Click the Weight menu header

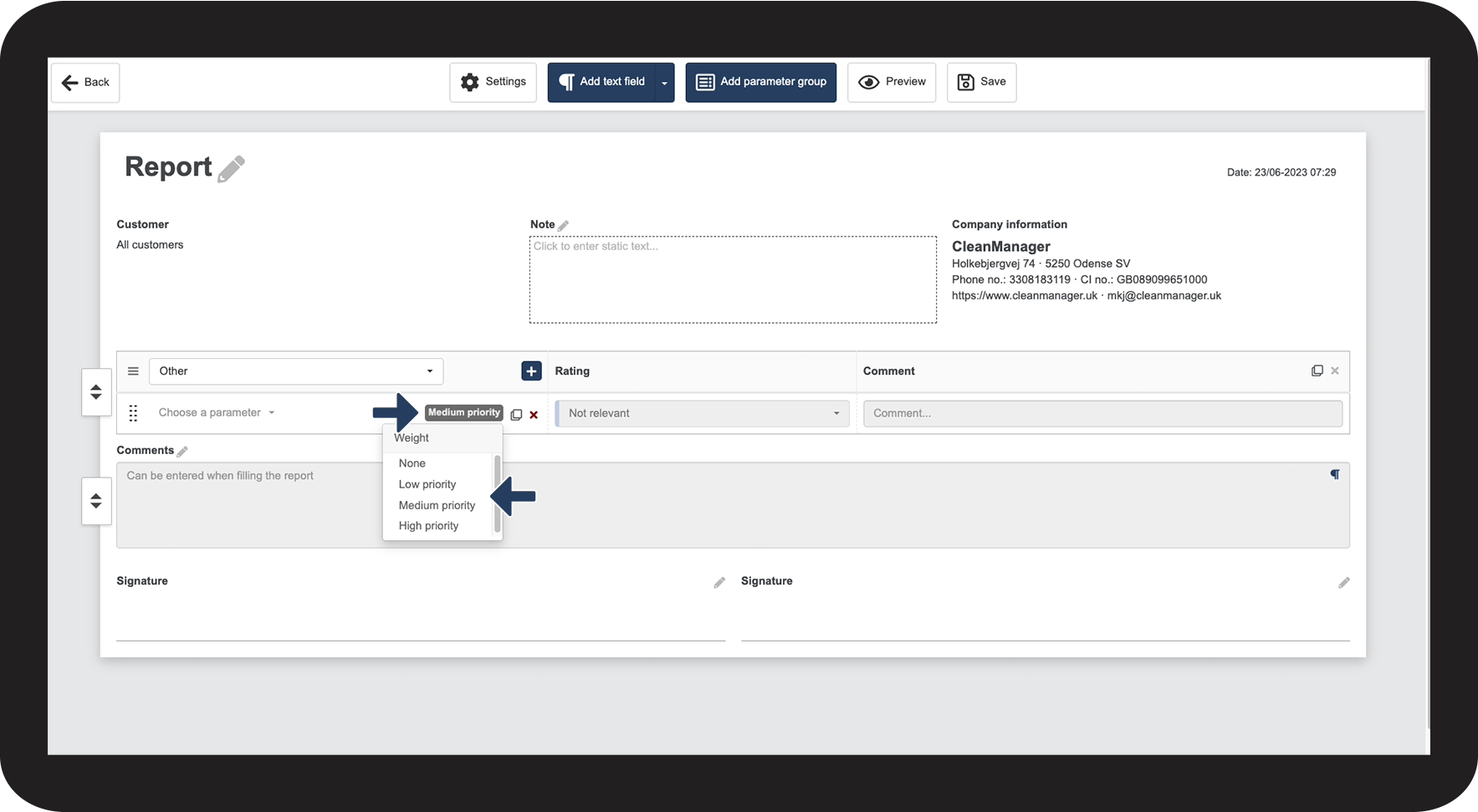pyautogui.click(x=412, y=438)
